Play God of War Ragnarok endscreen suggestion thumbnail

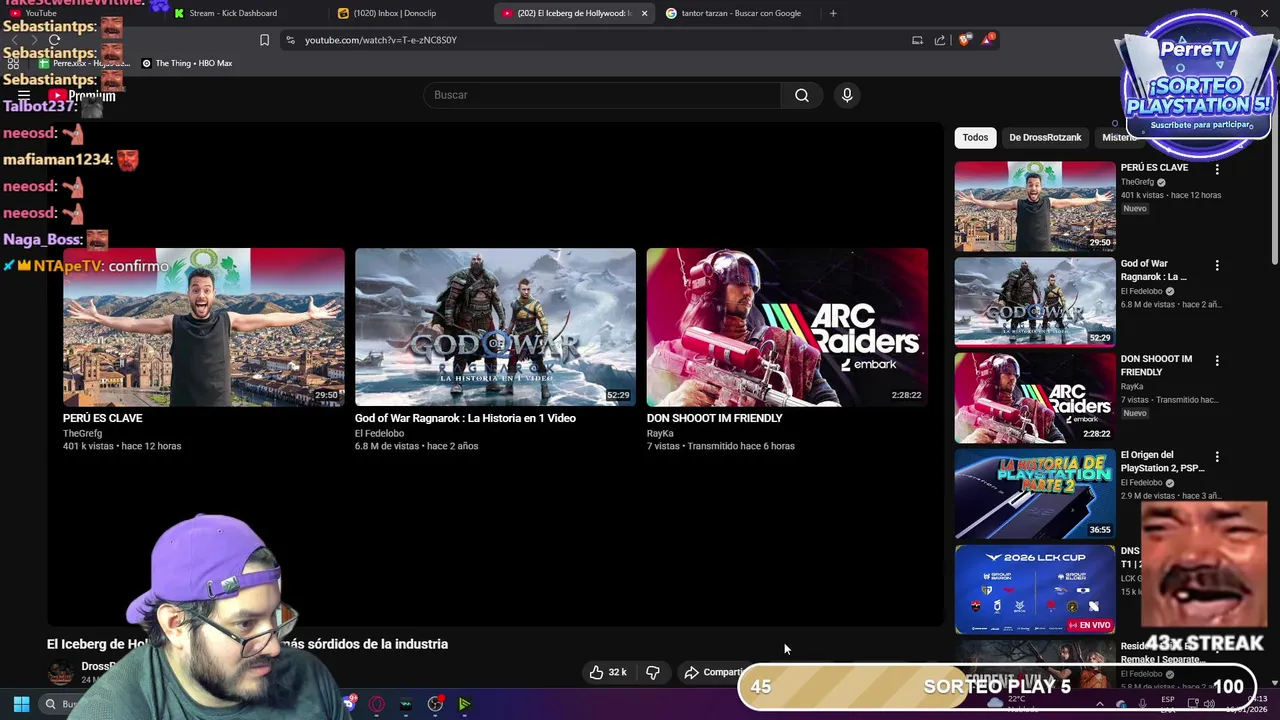tap(495, 327)
